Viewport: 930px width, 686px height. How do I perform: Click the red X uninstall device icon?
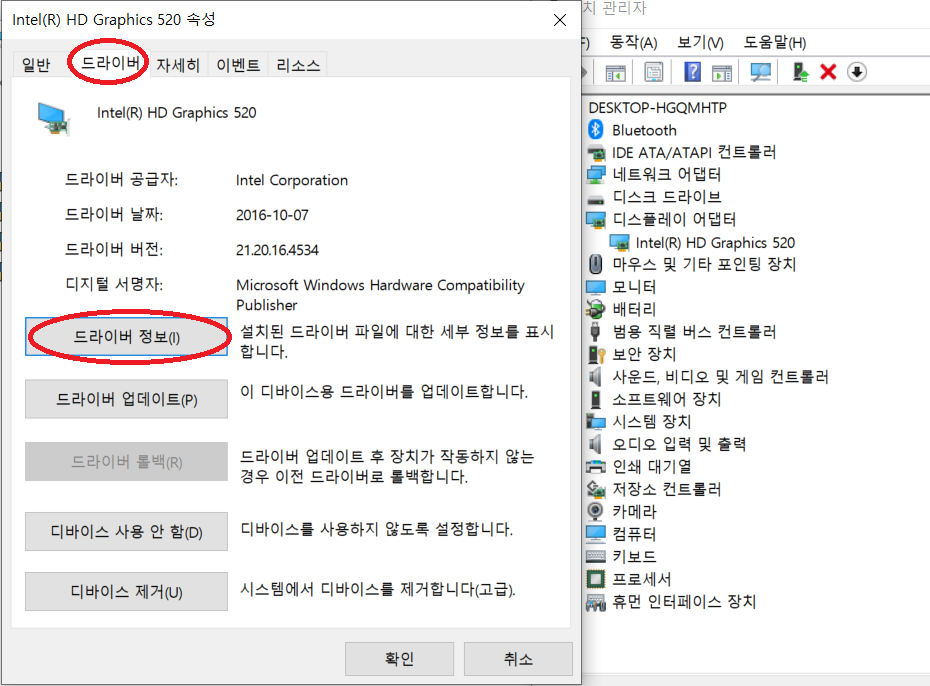pos(828,72)
